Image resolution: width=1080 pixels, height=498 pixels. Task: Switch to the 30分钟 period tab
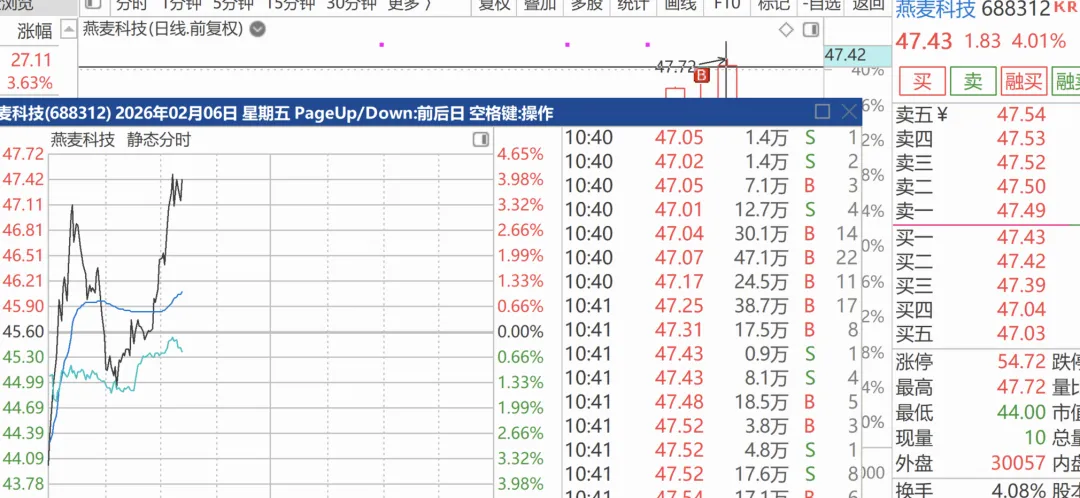(x=352, y=4)
